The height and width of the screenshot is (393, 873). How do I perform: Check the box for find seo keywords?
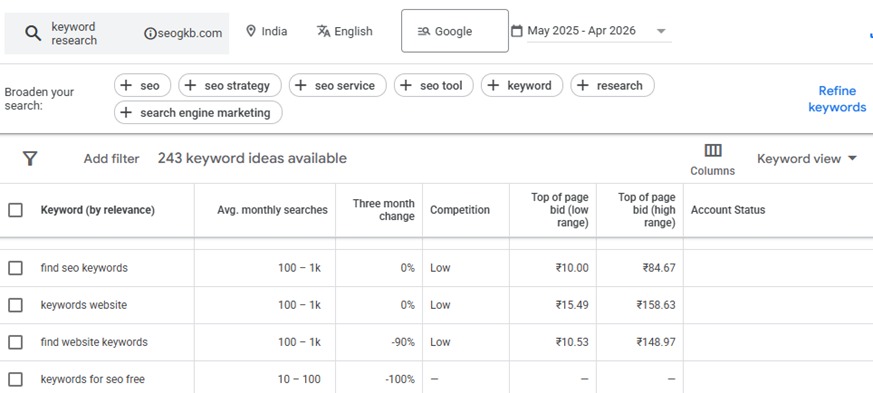16,268
